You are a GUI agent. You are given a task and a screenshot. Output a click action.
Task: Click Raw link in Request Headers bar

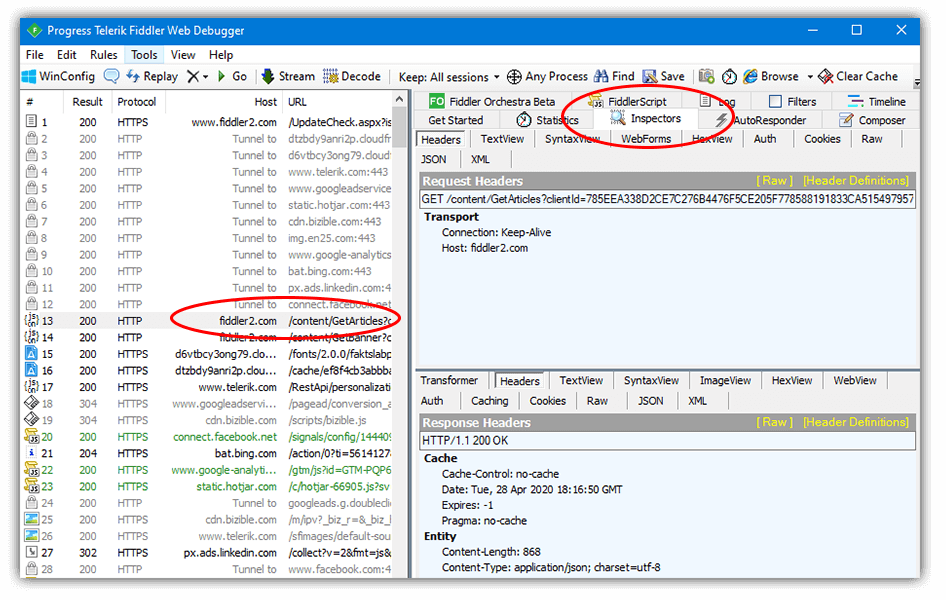pyautogui.click(x=775, y=180)
